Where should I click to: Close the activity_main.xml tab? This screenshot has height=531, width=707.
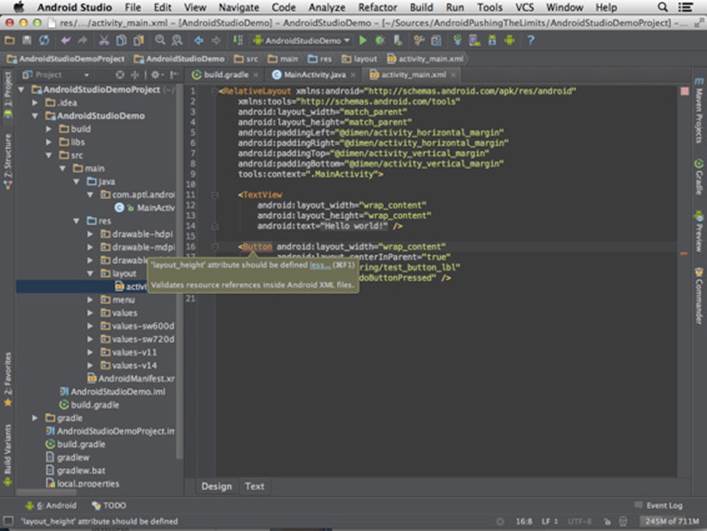(x=453, y=75)
